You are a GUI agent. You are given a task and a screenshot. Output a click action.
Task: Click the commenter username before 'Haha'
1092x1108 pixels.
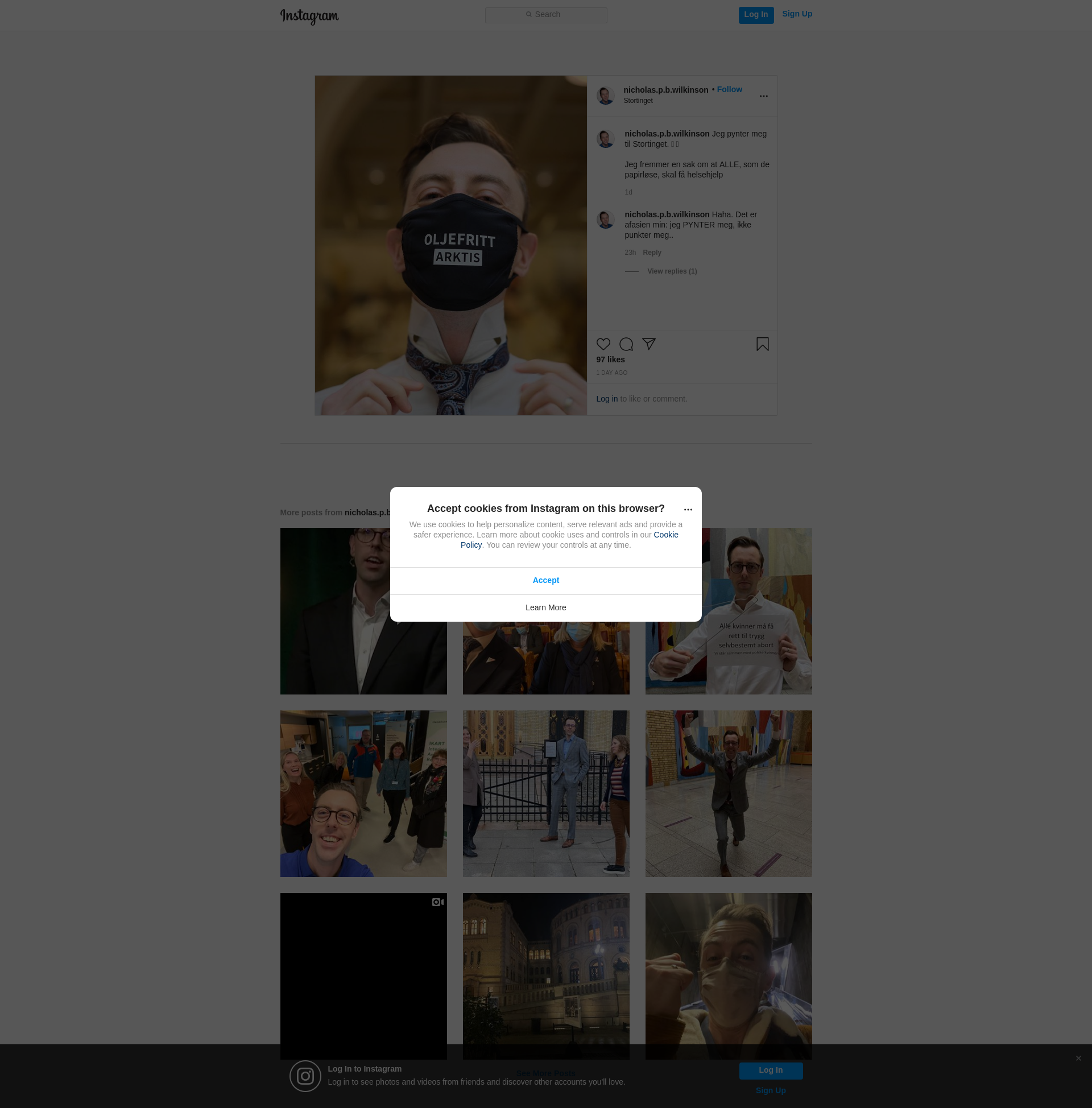click(x=667, y=215)
